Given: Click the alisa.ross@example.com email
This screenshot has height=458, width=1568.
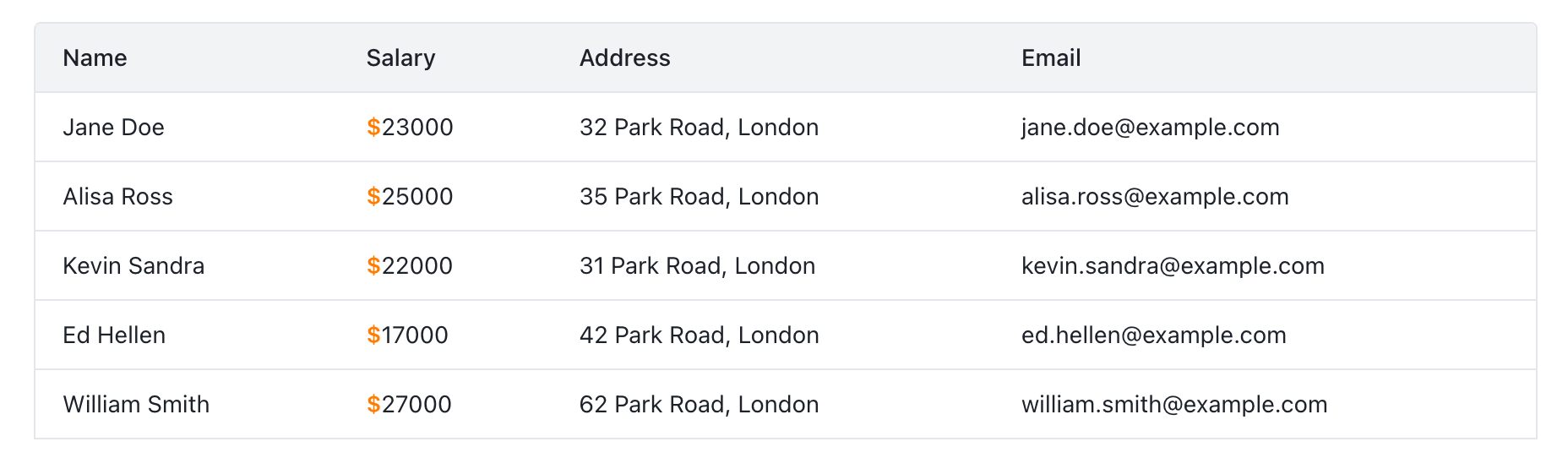Looking at the screenshot, I should pyautogui.click(x=1155, y=196).
